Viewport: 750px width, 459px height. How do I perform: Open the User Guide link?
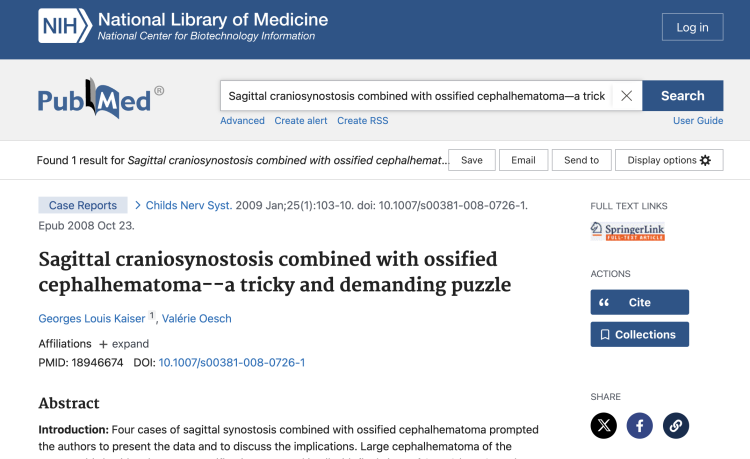click(x=698, y=121)
